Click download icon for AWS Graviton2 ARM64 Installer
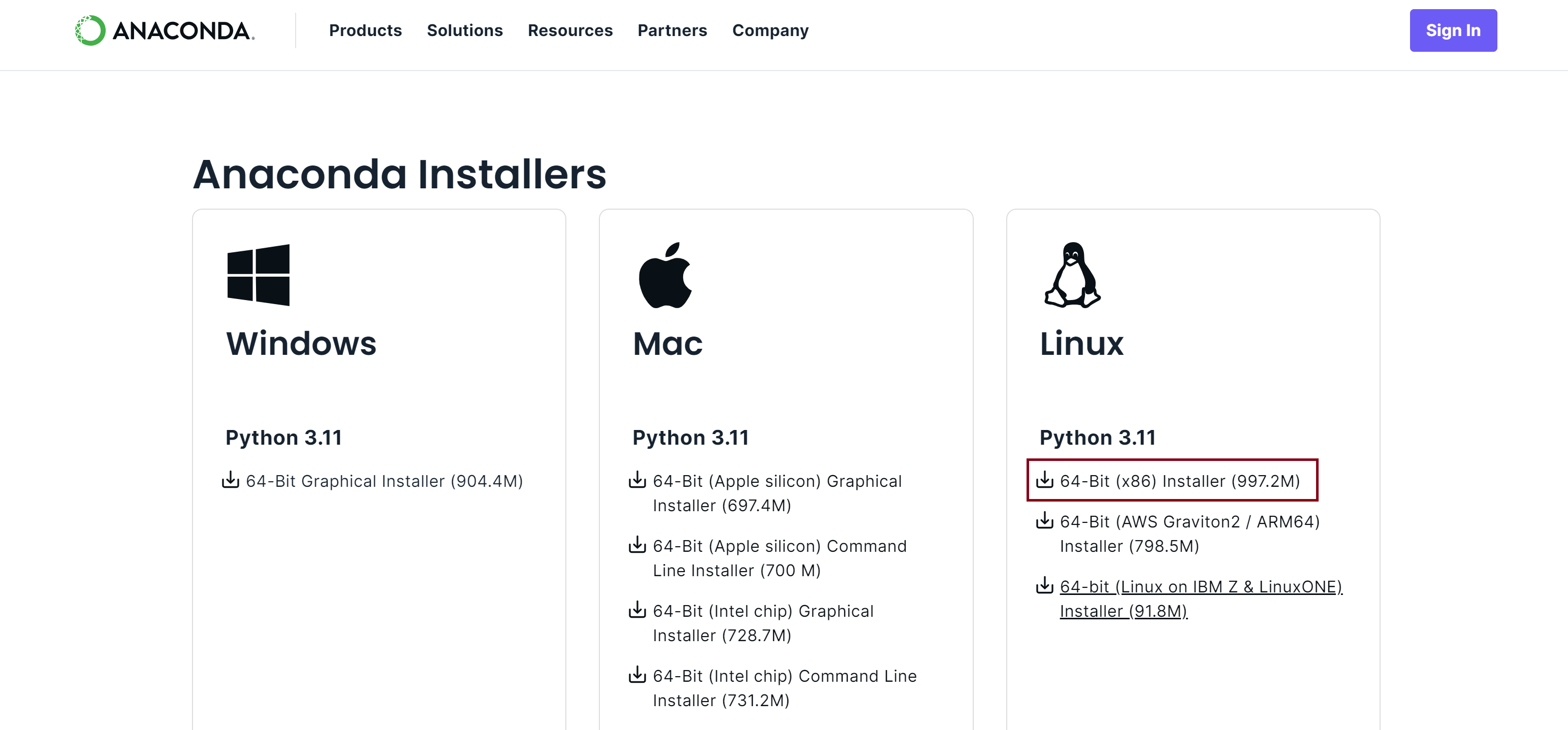 tap(1044, 521)
